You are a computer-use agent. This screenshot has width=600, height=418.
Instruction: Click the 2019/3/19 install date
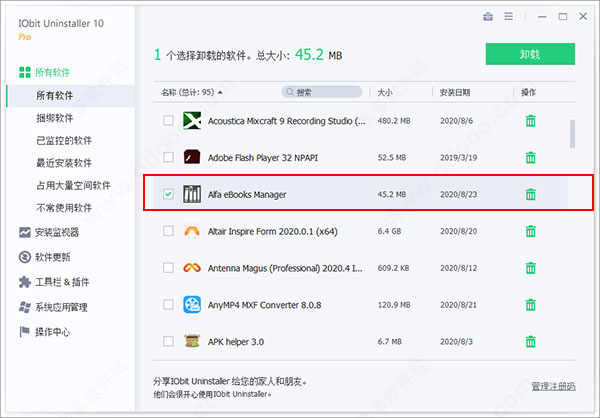458,158
